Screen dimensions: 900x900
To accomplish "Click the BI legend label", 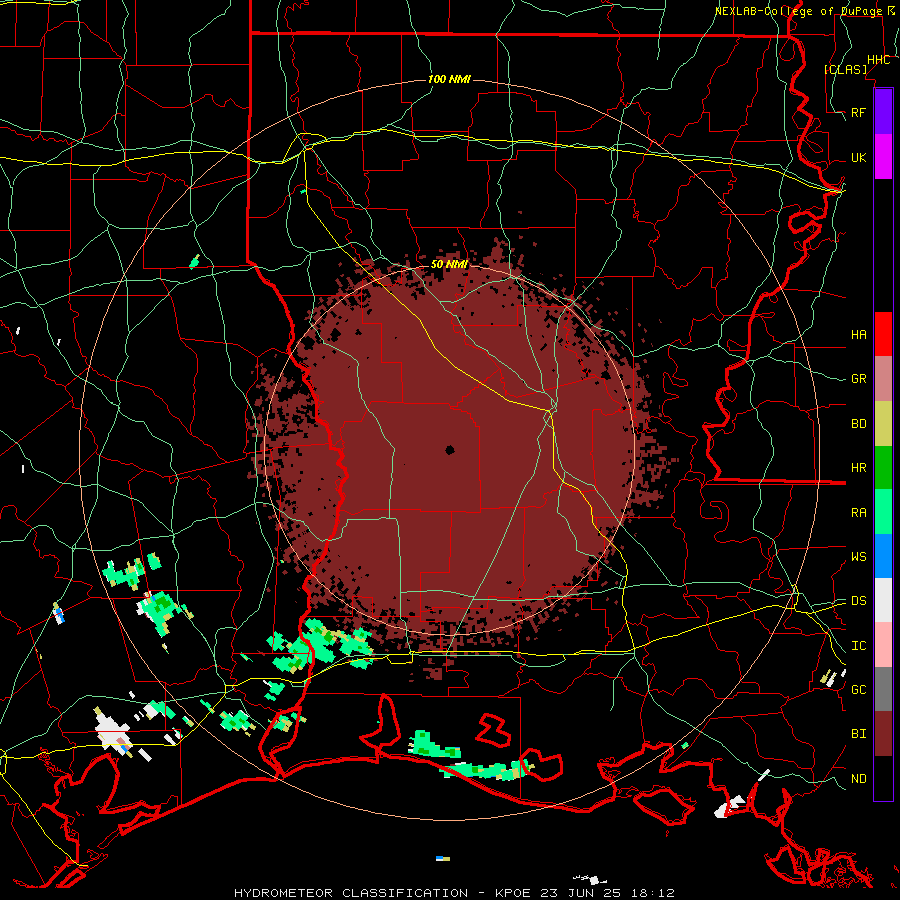I will pyautogui.click(x=859, y=734).
